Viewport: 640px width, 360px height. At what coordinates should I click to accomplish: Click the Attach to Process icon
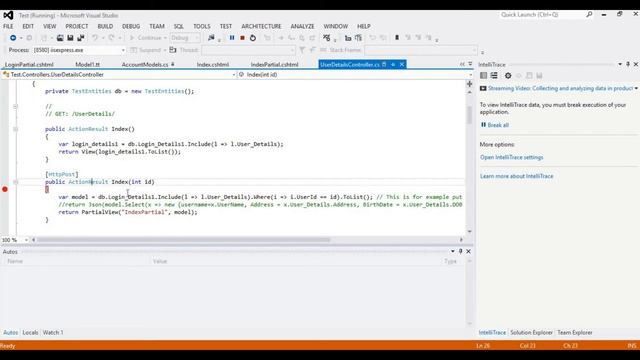pyautogui.click(x=211, y=38)
